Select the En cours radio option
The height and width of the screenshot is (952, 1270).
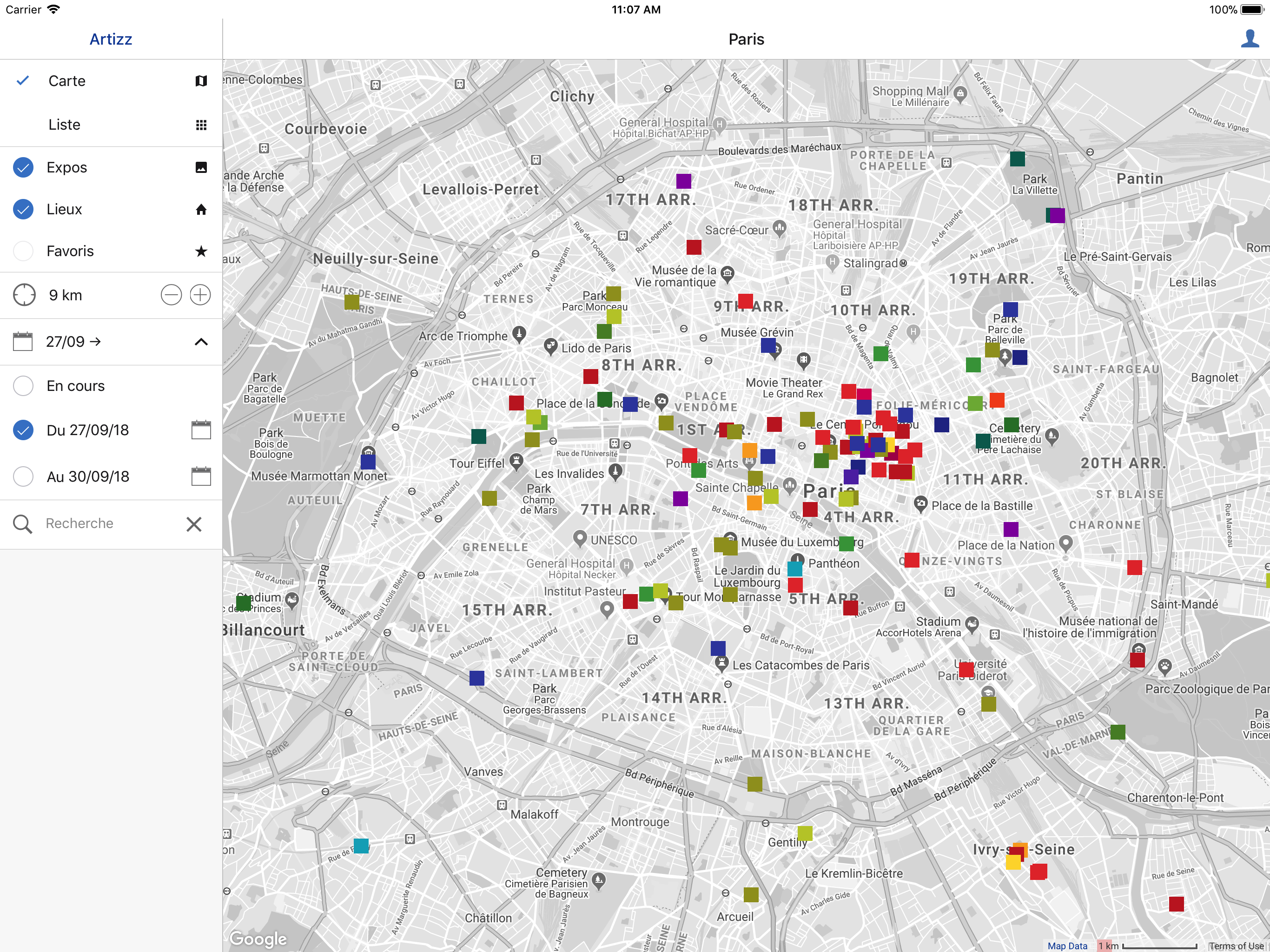pyautogui.click(x=23, y=386)
